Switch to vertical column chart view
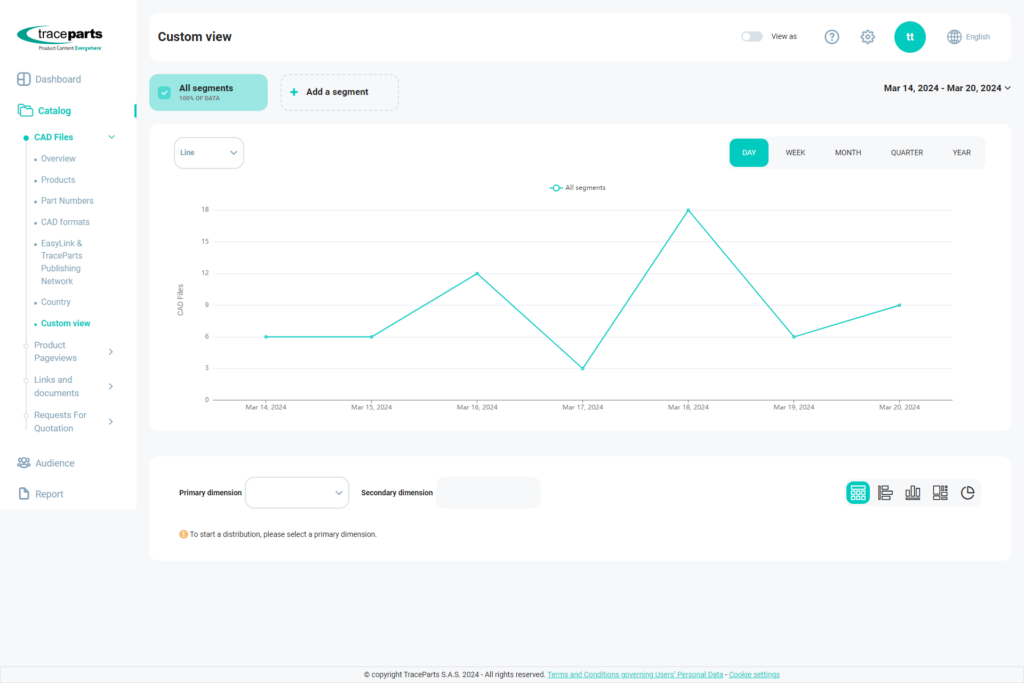The image size is (1024, 683). click(x=912, y=492)
